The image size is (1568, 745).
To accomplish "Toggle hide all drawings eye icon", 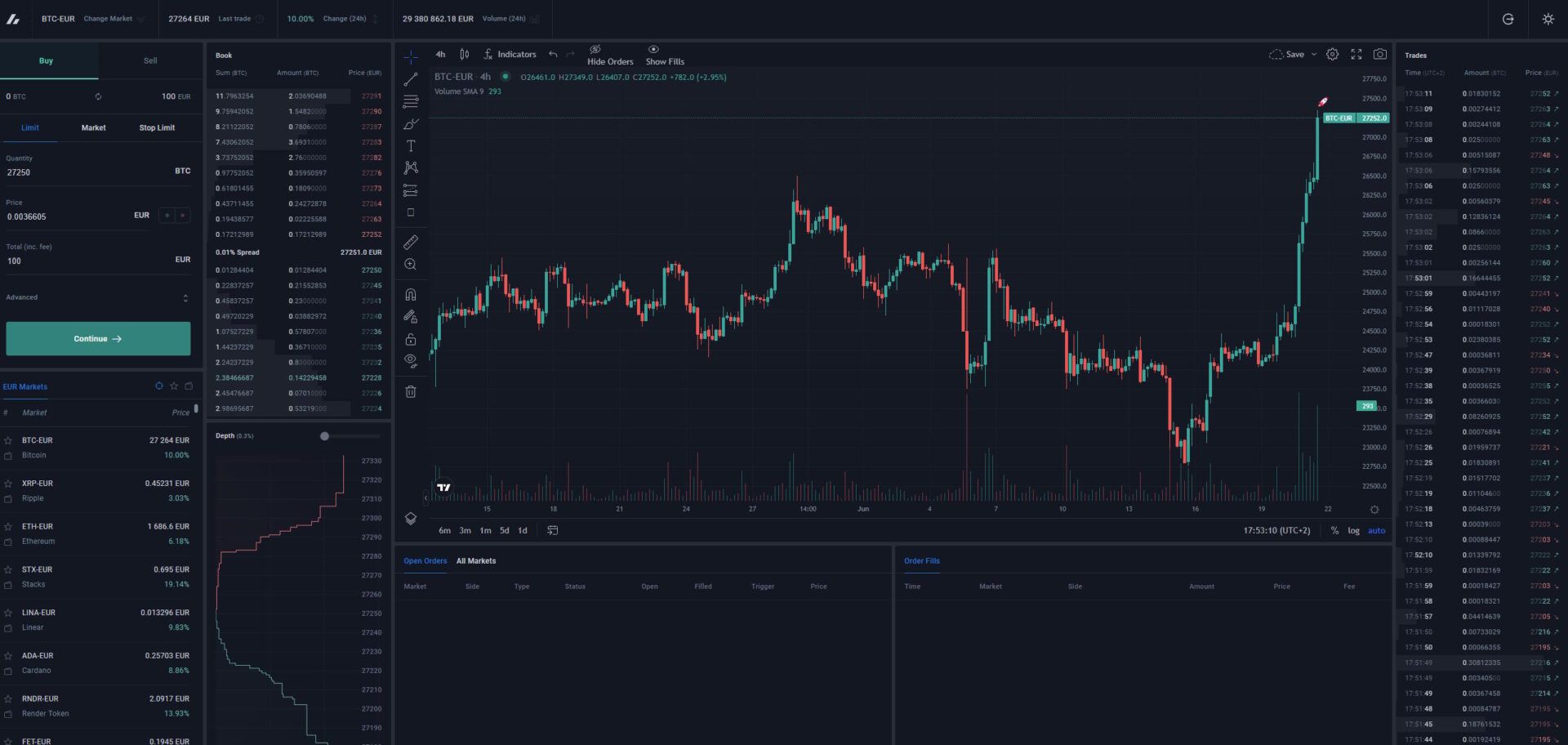I will (x=411, y=361).
